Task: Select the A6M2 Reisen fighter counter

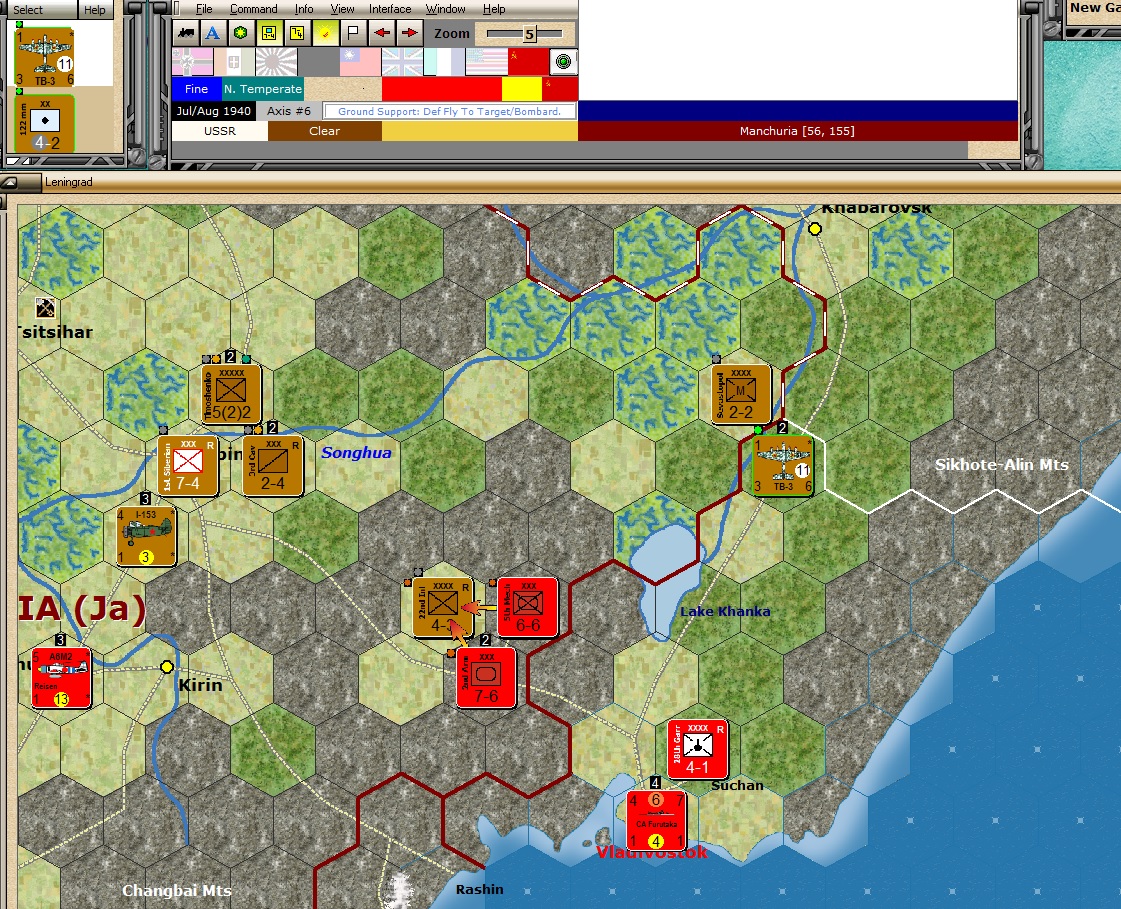Action: (61, 677)
